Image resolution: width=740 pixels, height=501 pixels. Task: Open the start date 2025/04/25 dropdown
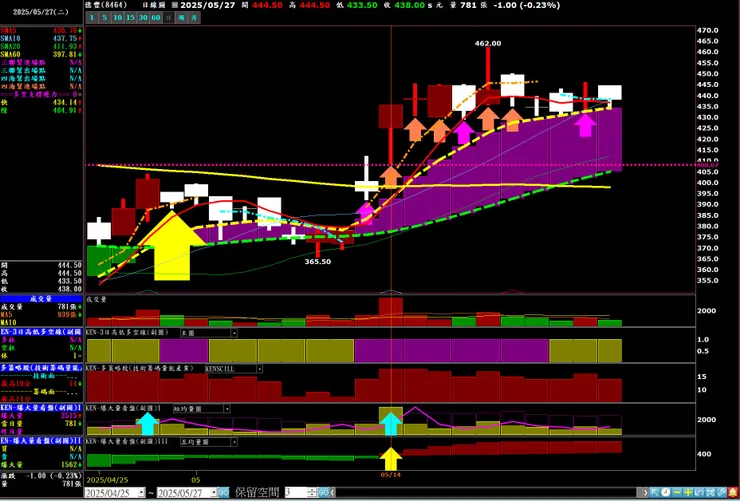point(142,493)
